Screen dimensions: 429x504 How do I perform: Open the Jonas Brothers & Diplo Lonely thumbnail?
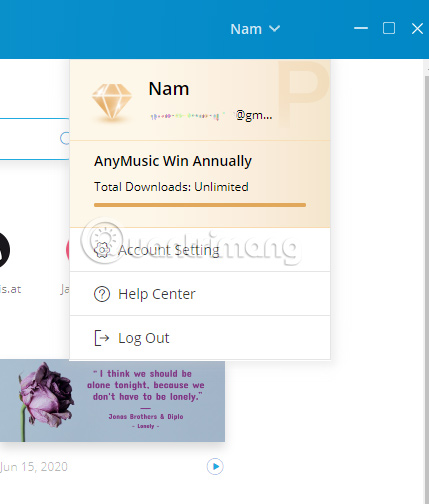[x=112, y=401]
